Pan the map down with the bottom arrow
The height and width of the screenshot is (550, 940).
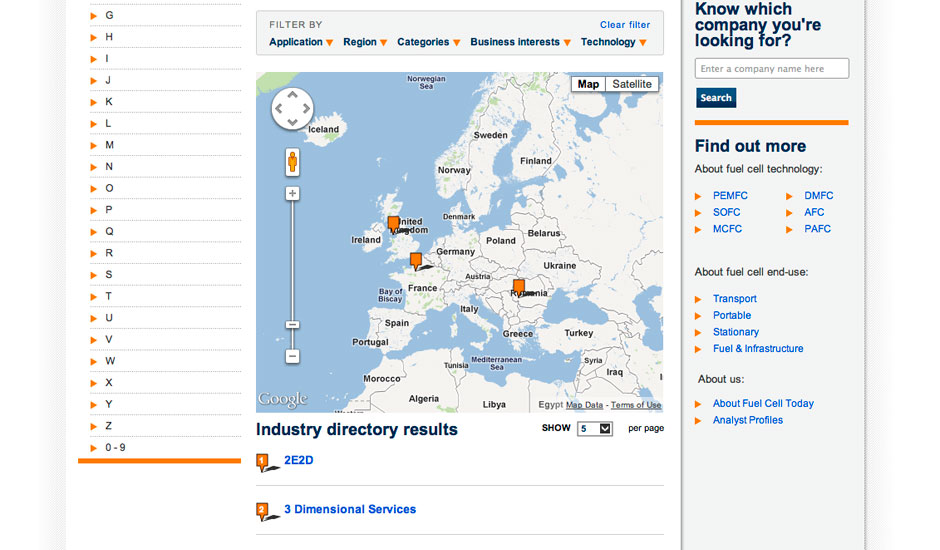pos(292,122)
